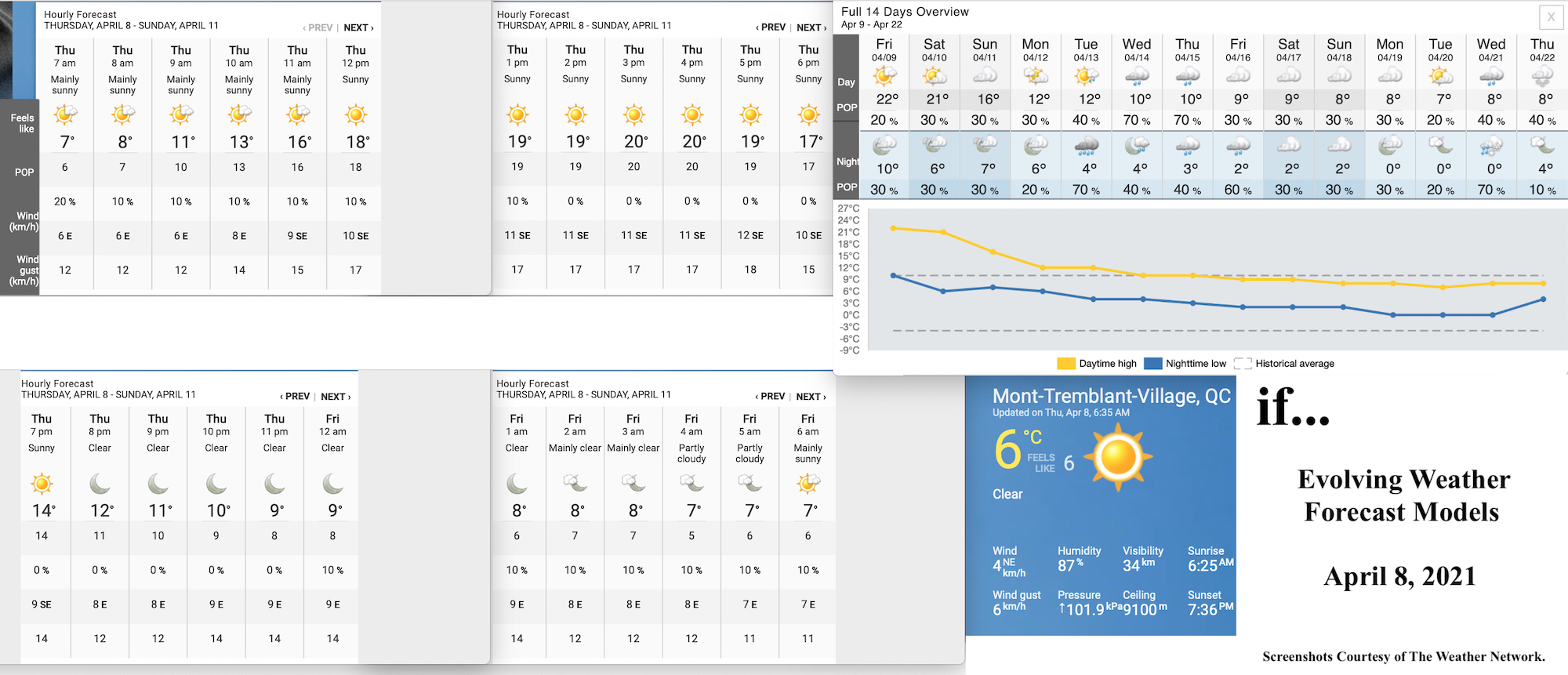This screenshot has height=675, width=1568.
Task: Click PREV in the Thu 7 am hourly panel
Action: (318, 27)
